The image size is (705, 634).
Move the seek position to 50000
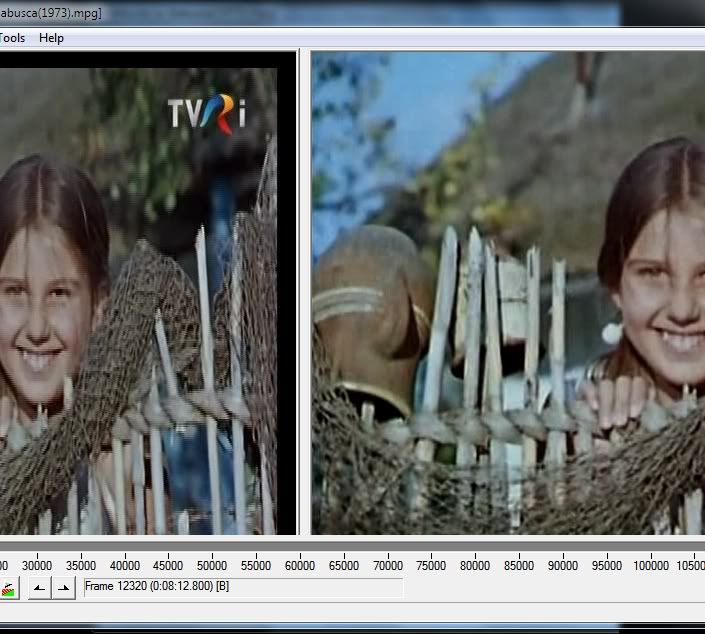pyautogui.click(x=212, y=565)
